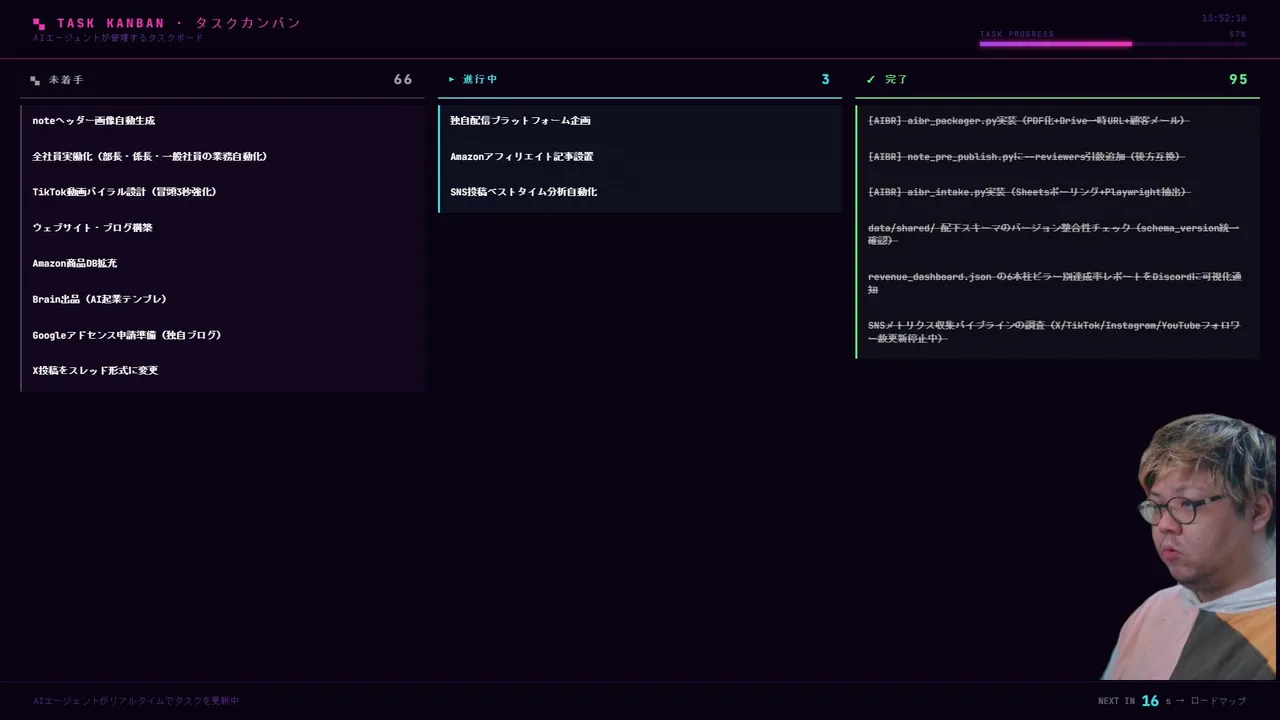The height and width of the screenshot is (720, 1280).
Task: Open the Googleアドセンス申請準備 card
Action: 222,335
